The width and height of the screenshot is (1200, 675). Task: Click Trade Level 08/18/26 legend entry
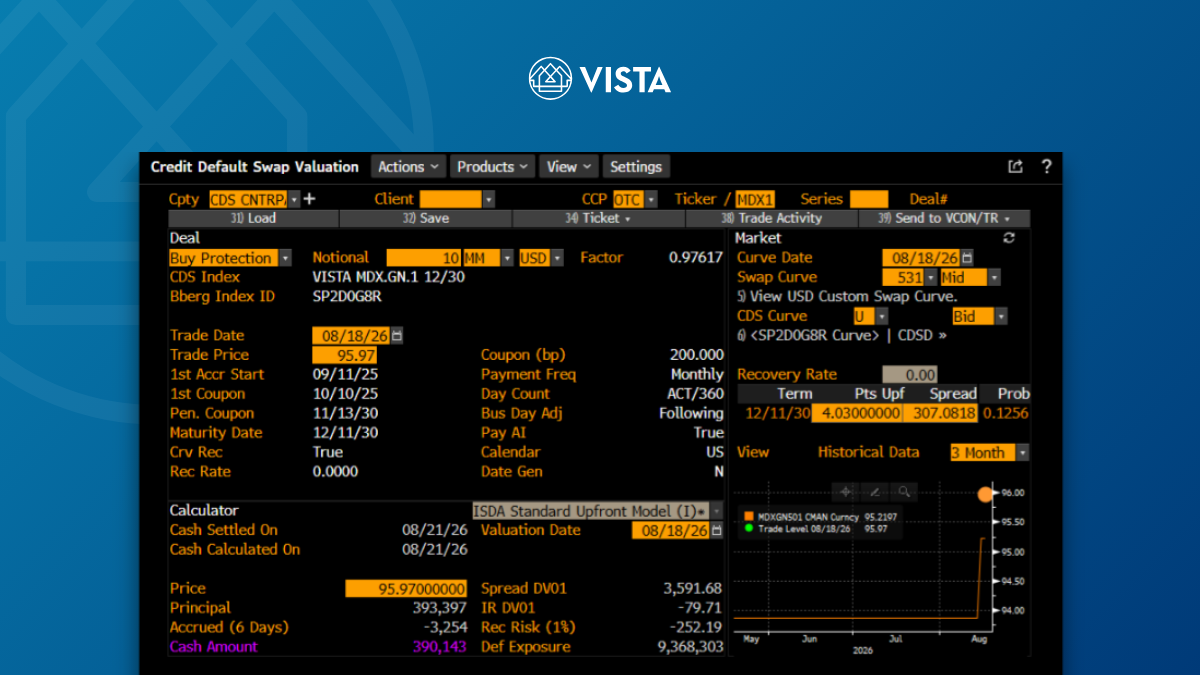coord(816,529)
